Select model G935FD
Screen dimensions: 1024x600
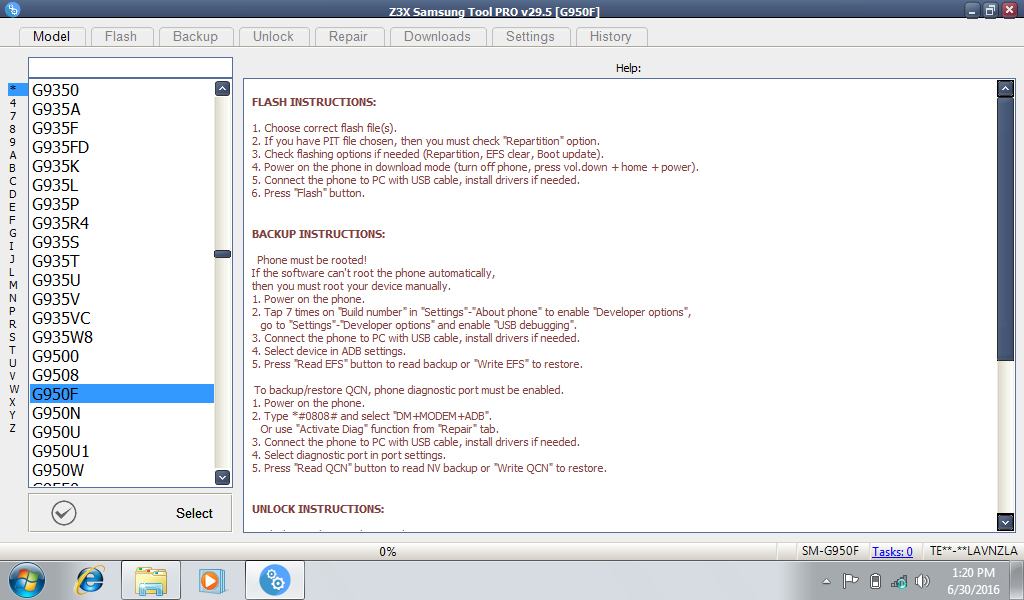(x=122, y=147)
